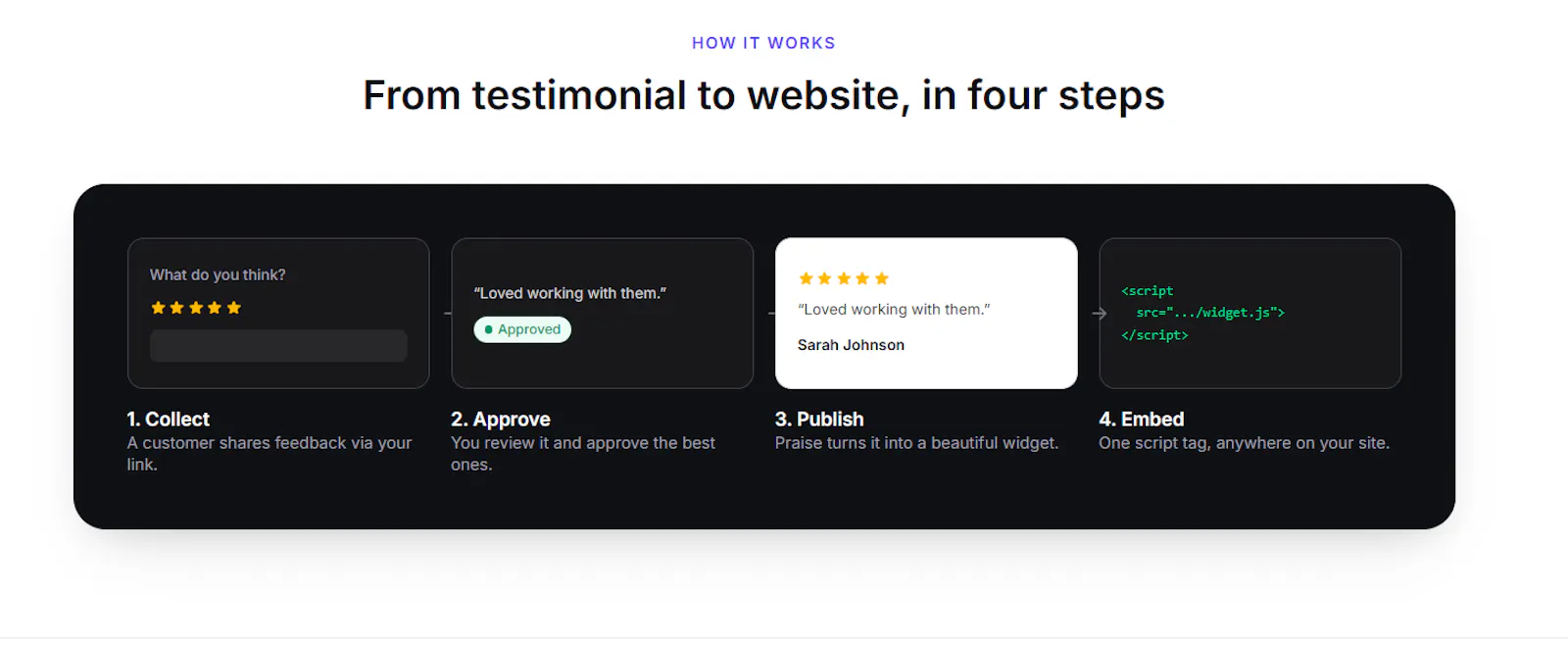Click the quote text in the Approve card
The height and width of the screenshot is (645, 1568).
(x=570, y=293)
